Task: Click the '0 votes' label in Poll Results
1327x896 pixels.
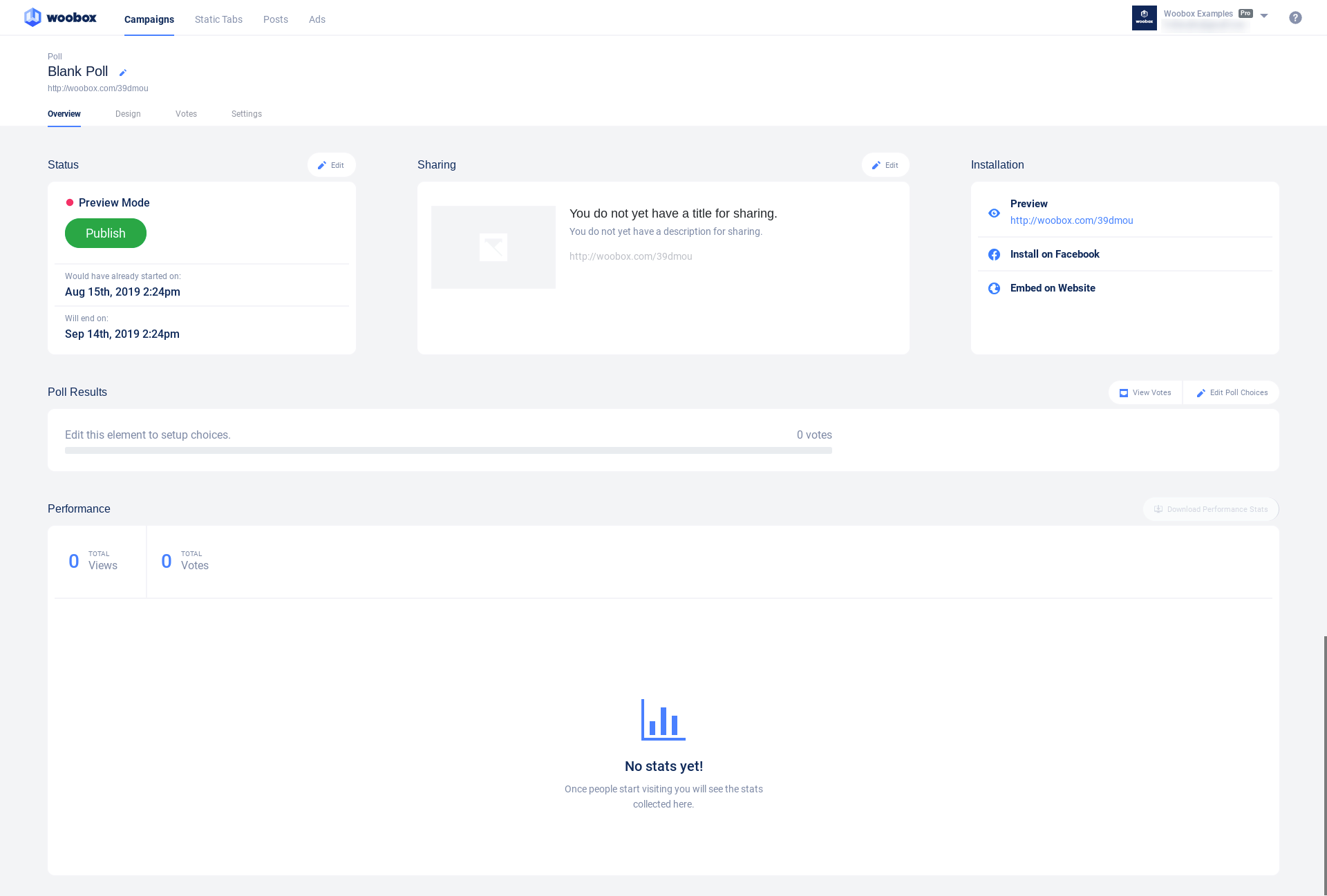Action: pos(814,435)
